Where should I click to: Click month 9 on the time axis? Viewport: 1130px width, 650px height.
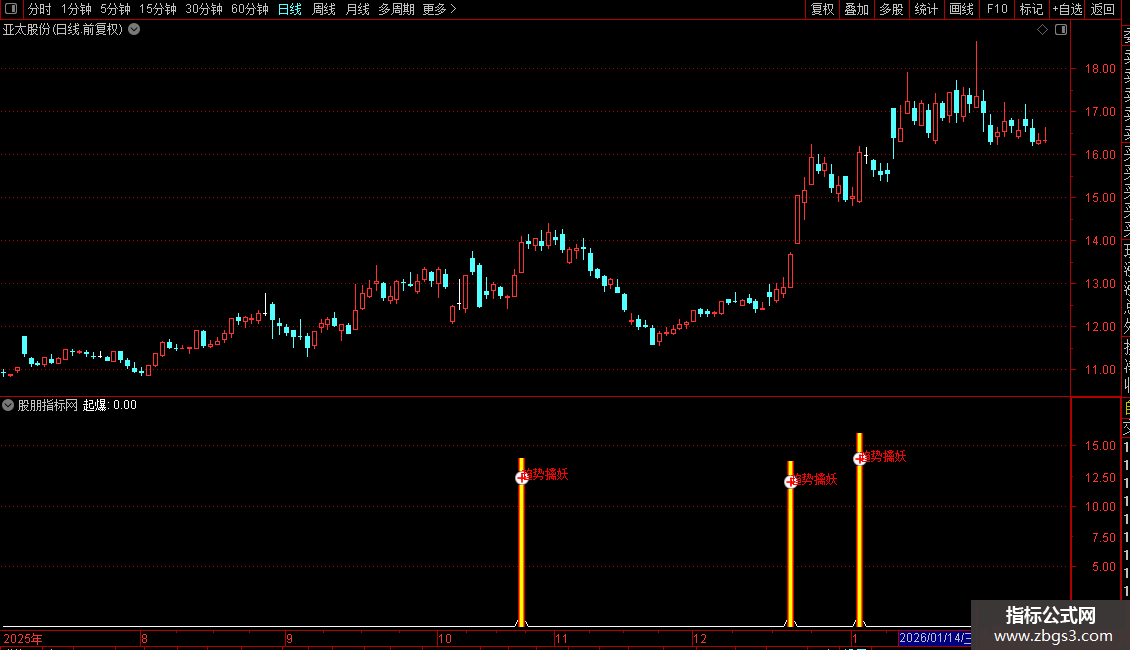pos(289,638)
